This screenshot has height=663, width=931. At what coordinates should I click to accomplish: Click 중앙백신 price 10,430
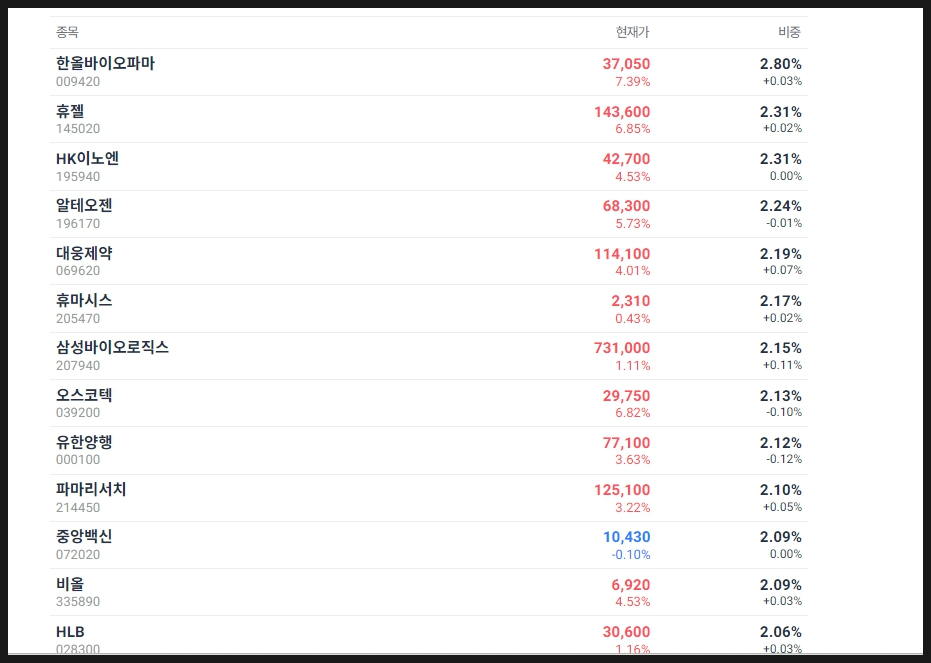[x=626, y=537]
